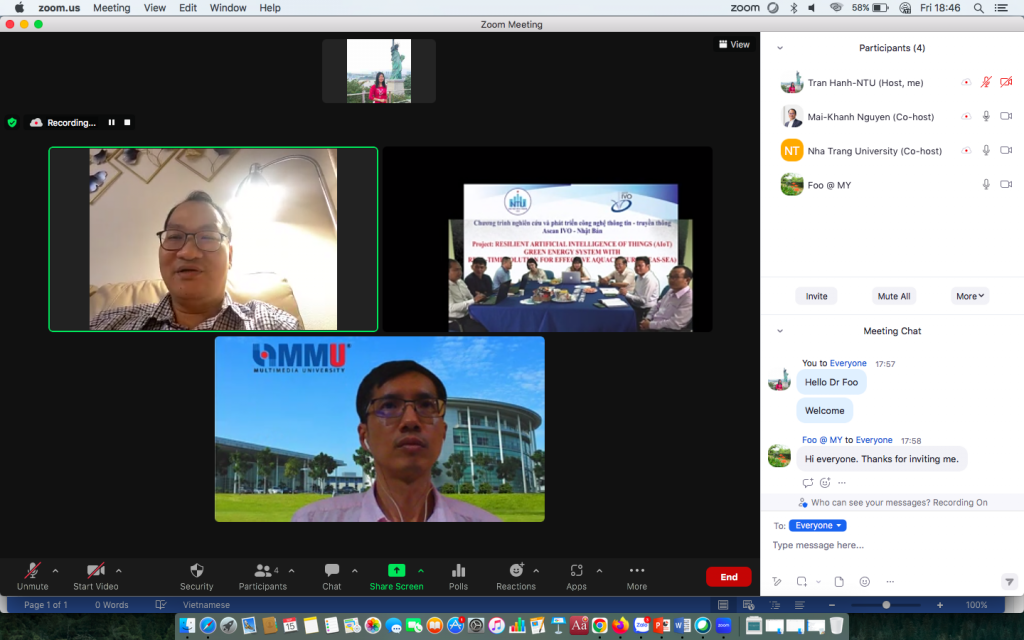This screenshot has height=640, width=1024.
Task: Expand arrow next to Reactions button
Action: click(x=536, y=571)
